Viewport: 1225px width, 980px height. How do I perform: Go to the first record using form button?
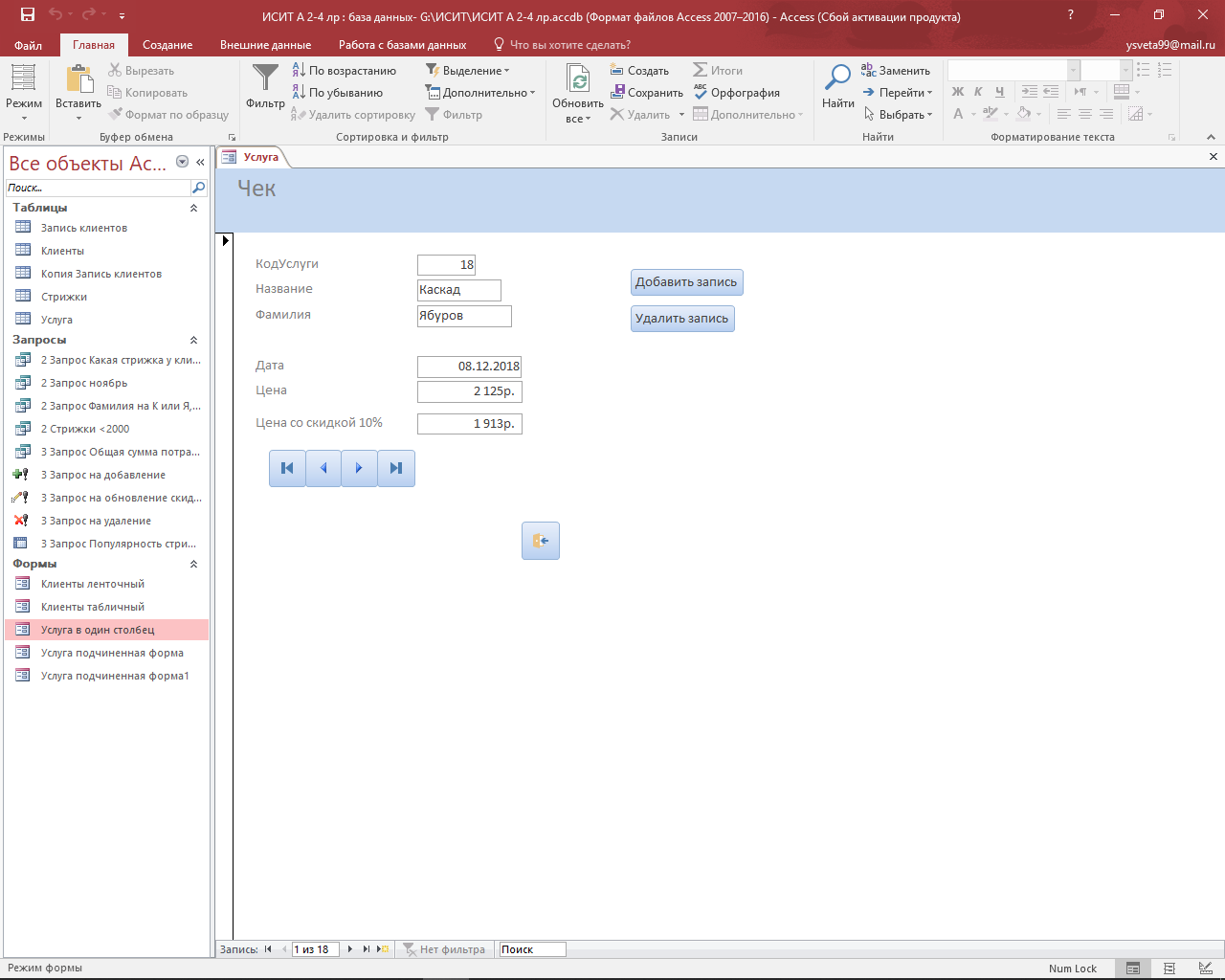(x=287, y=468)
